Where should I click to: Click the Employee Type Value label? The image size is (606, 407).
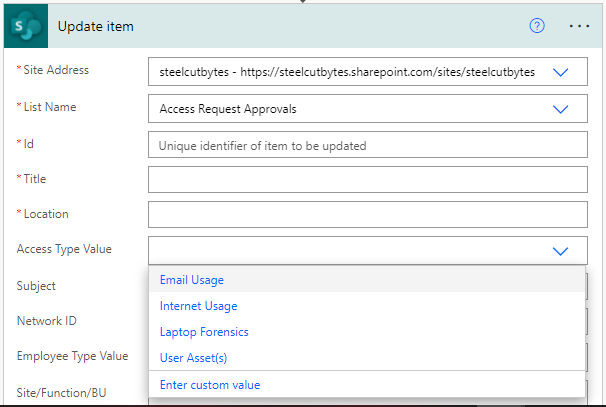[72, 356]
